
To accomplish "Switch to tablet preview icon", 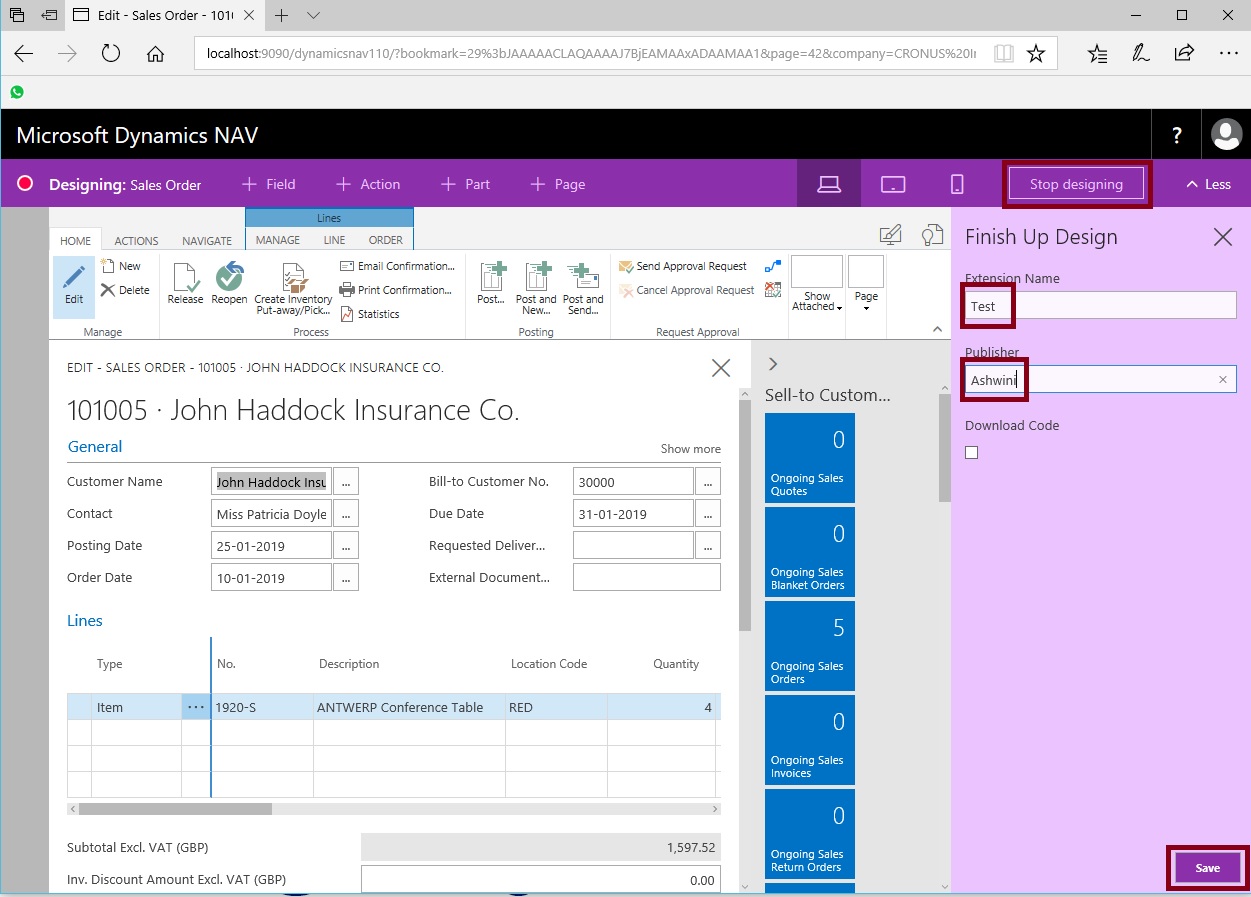I will pos(893,184).
